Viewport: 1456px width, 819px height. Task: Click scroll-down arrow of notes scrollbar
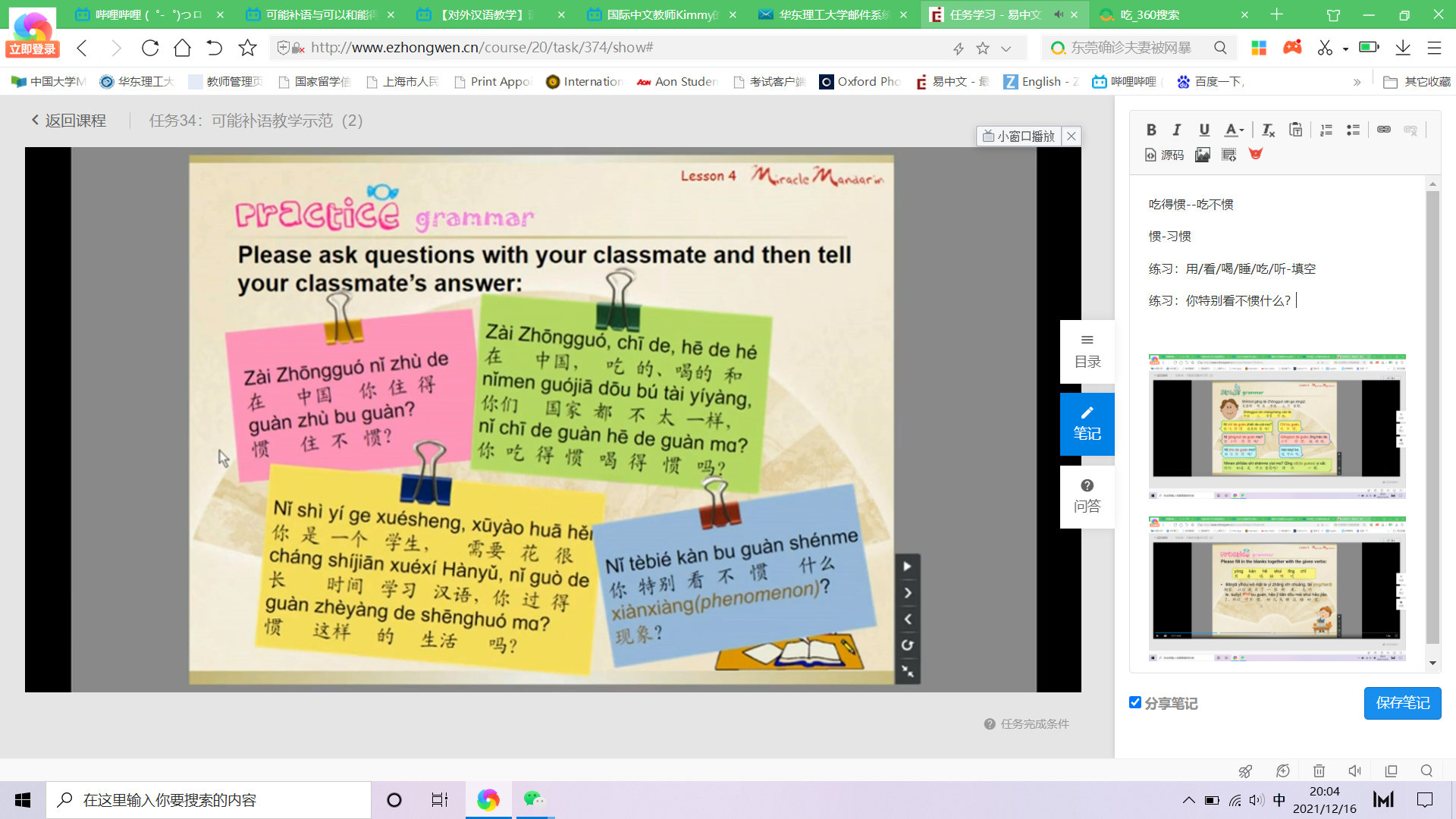pos(1432,663)
